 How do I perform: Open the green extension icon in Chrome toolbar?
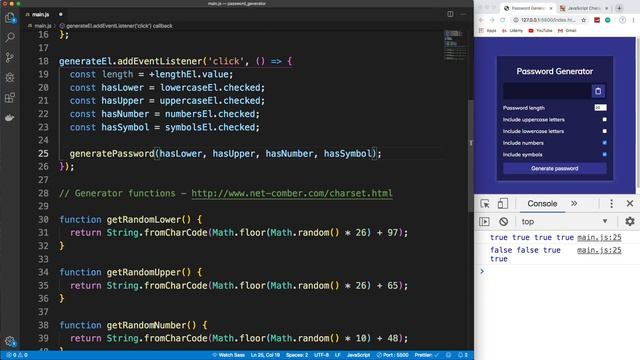(608, 20)
